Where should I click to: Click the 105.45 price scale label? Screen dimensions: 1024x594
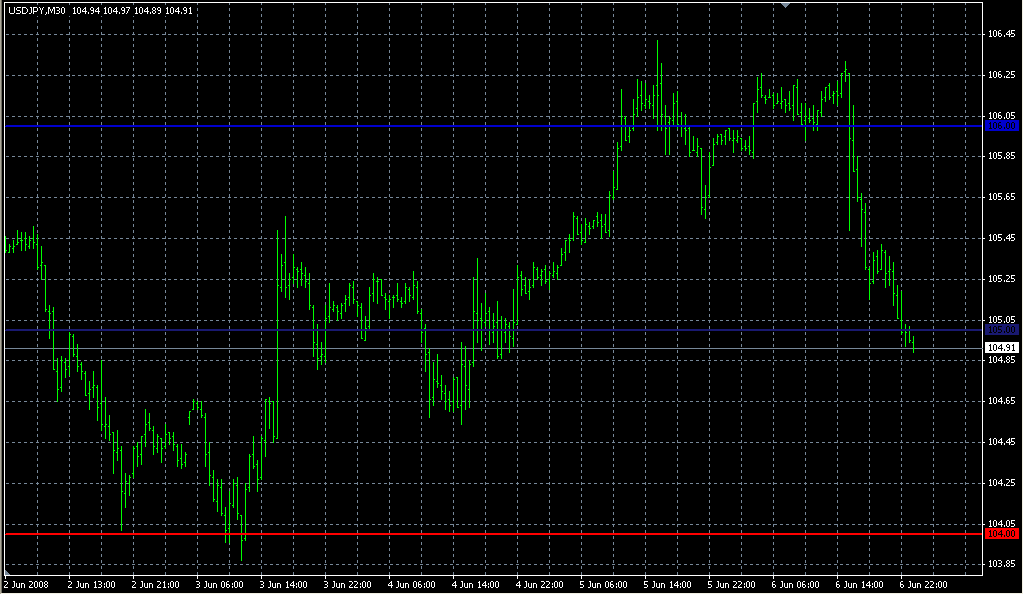pos(1001,238)
